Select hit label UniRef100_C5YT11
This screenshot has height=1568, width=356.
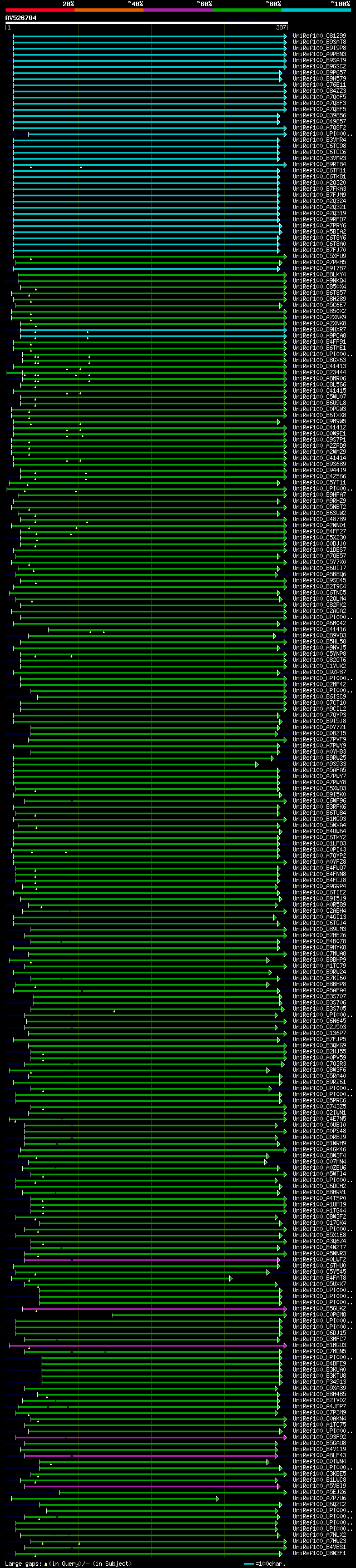[319, 482]
